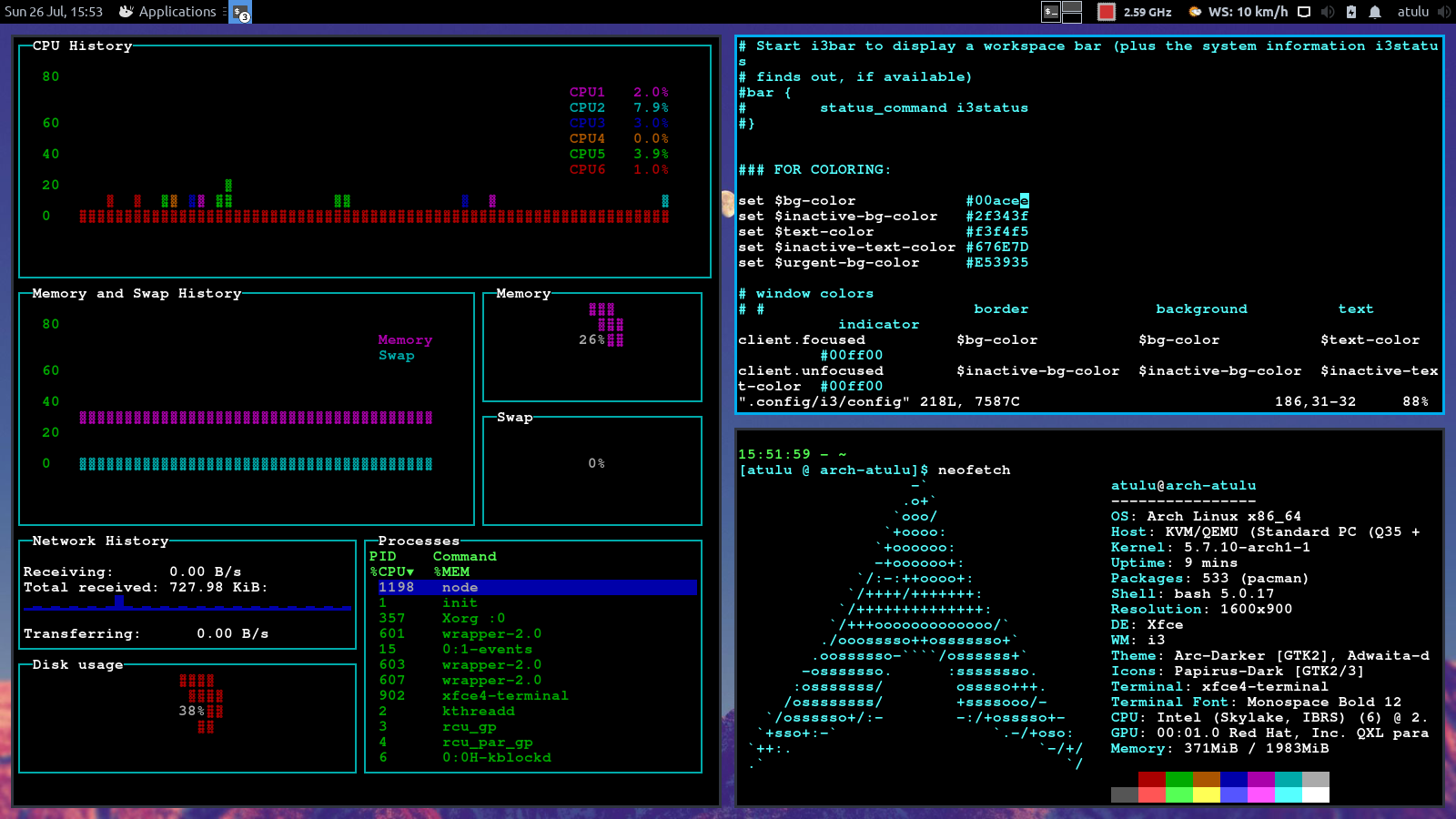This screenshot has height=819, width=1456.
Task: Click the 38% disk usage value
Action: pos(192,712)
